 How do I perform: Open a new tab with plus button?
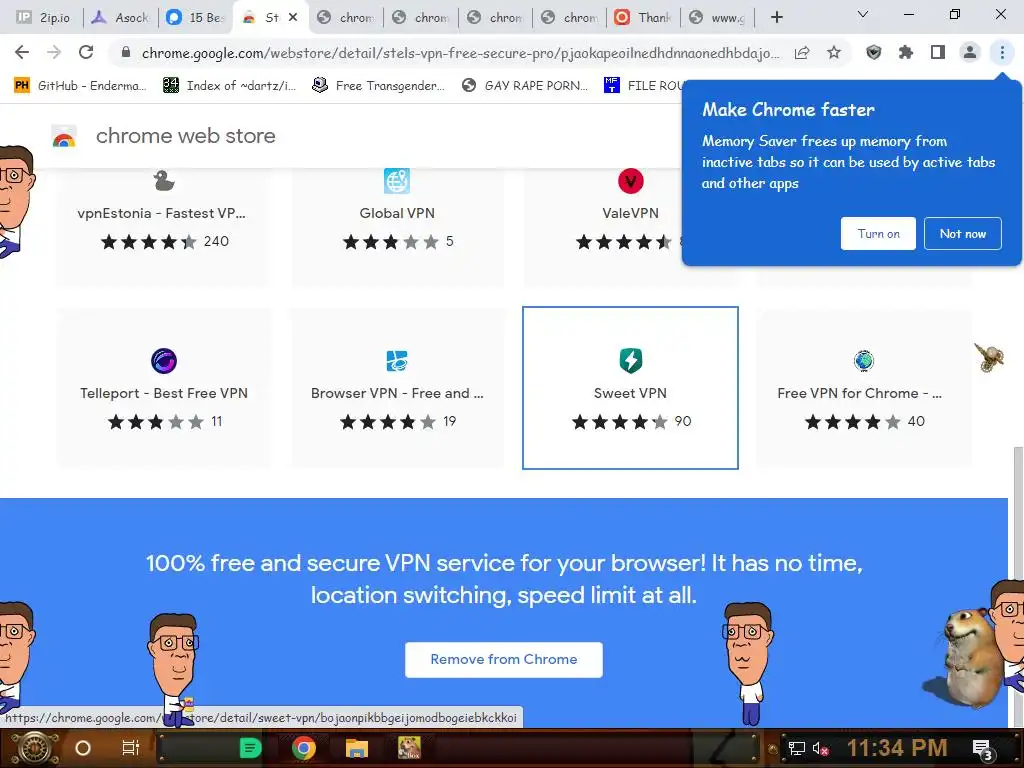(x=776, y=18)
